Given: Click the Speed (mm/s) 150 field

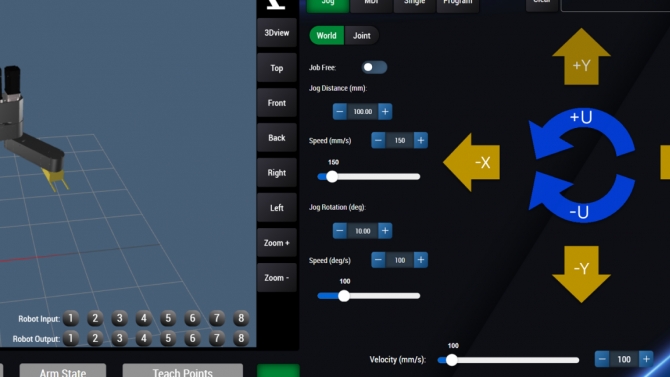Looking at the screenshot, I should point(400,140).
